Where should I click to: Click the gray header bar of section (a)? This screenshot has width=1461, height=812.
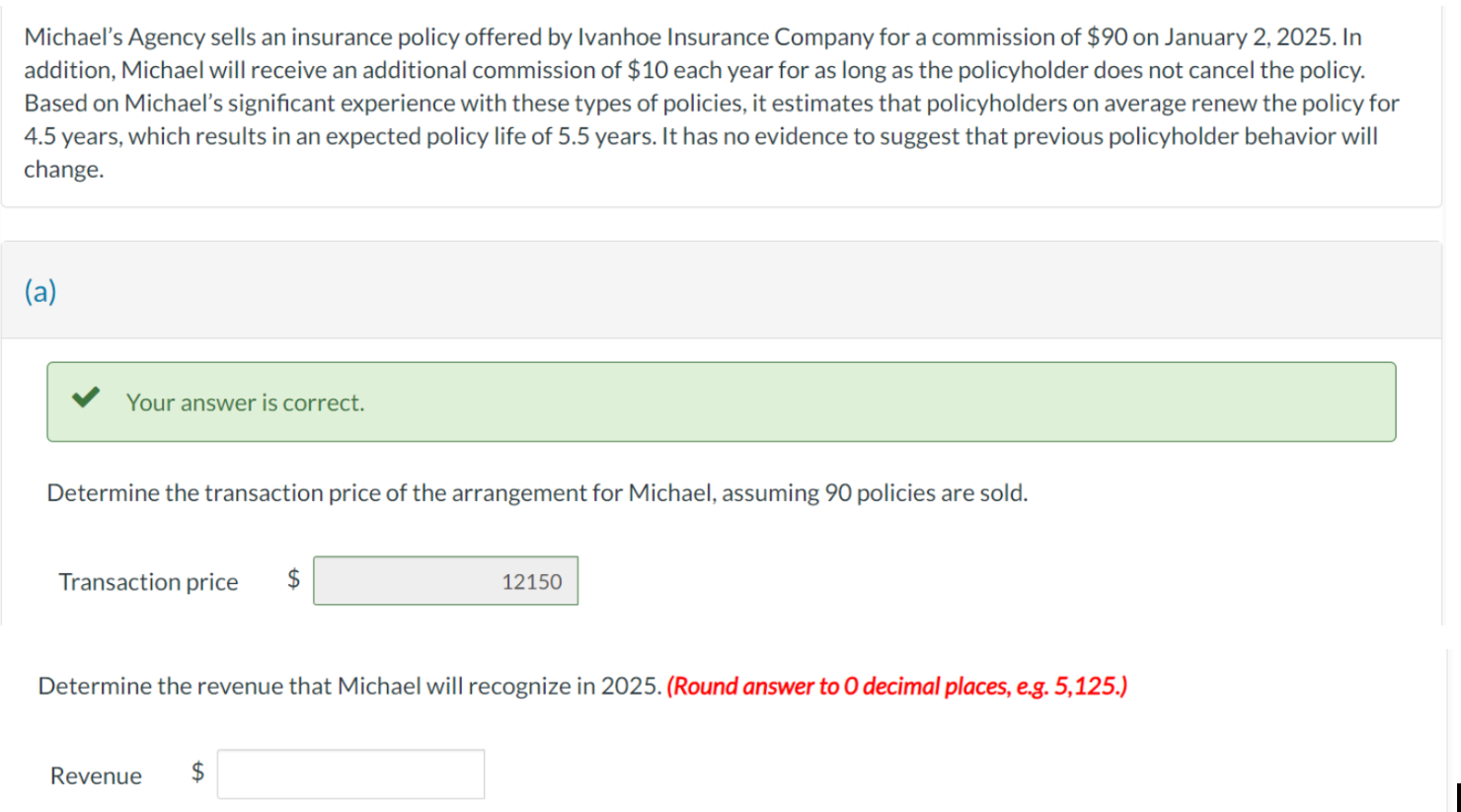pyautogui.click(x=691, y=289)
